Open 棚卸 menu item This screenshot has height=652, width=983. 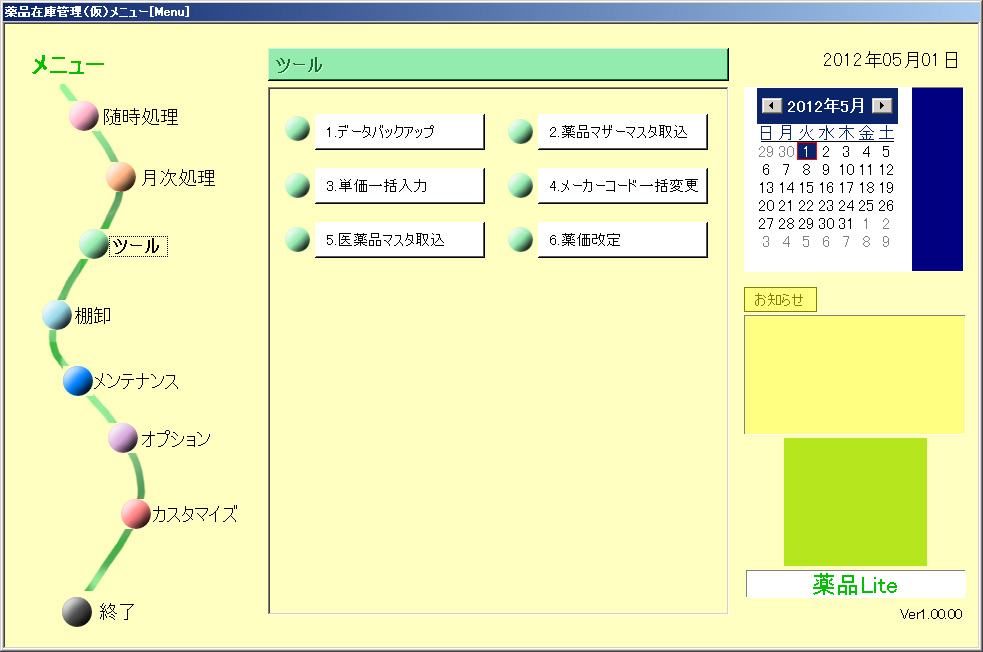tap(93, 315)
